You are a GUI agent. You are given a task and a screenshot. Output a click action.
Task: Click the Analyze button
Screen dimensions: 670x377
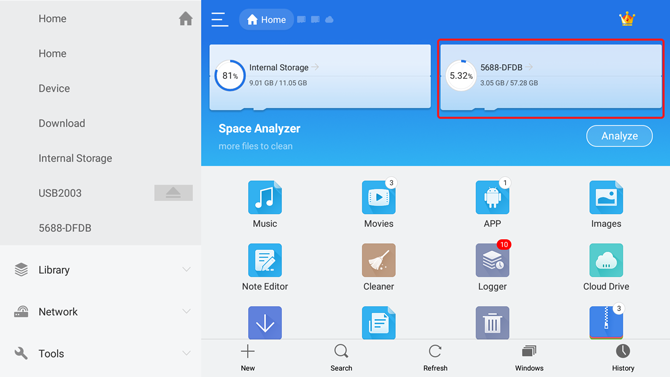[x=619, y=136]
